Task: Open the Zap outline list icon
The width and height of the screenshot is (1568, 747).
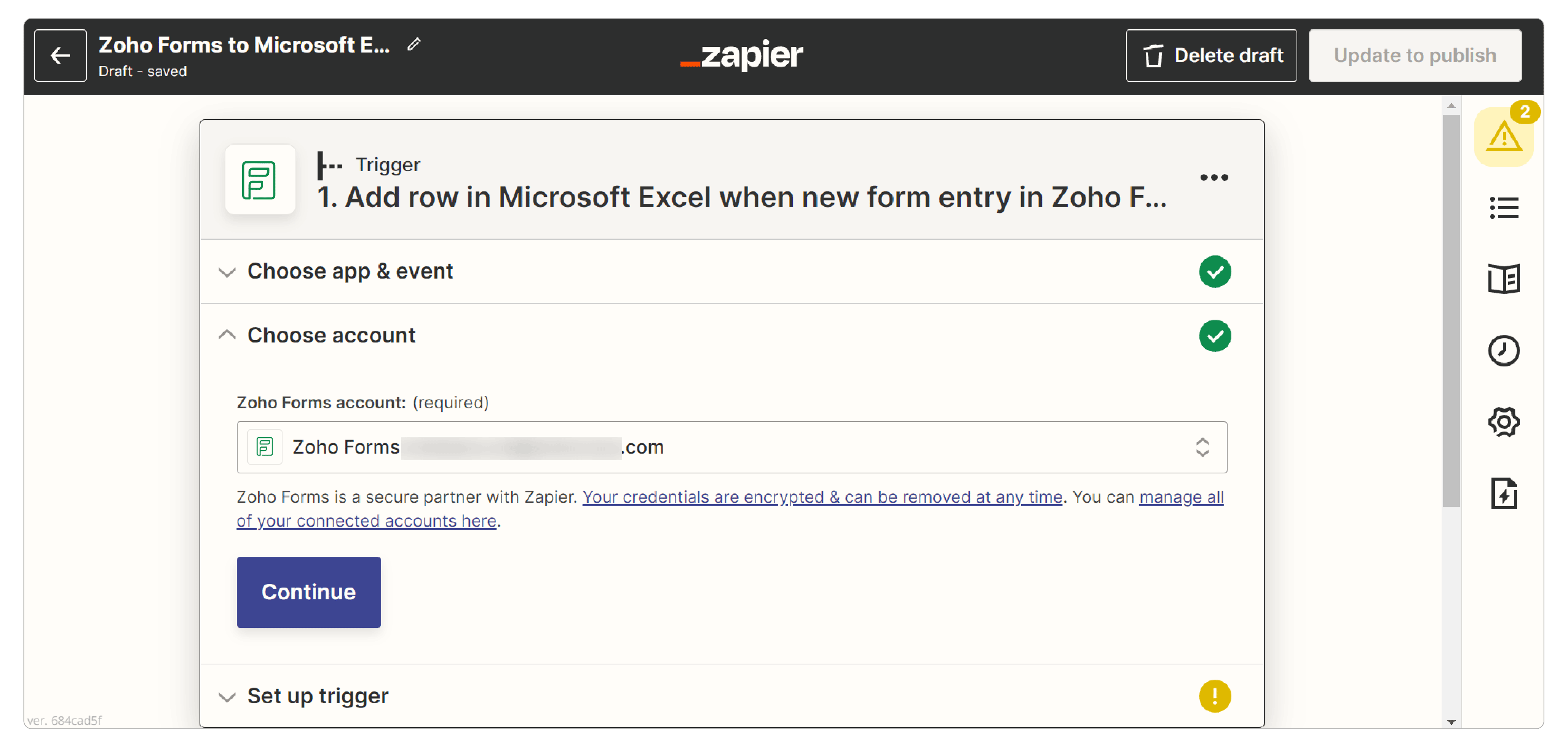Action: pos(1503,208)
